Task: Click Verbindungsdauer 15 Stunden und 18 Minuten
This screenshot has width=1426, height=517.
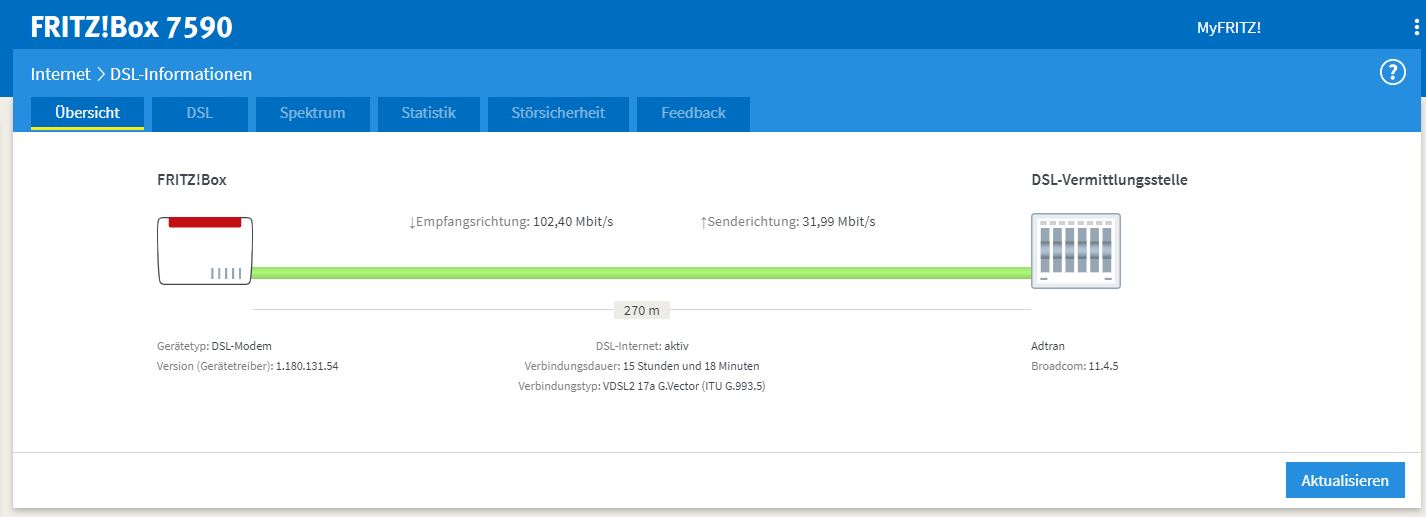Action: 642,366
